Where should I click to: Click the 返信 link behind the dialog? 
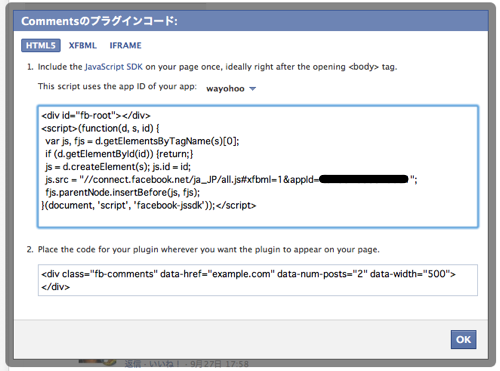[x=133, y=364]
